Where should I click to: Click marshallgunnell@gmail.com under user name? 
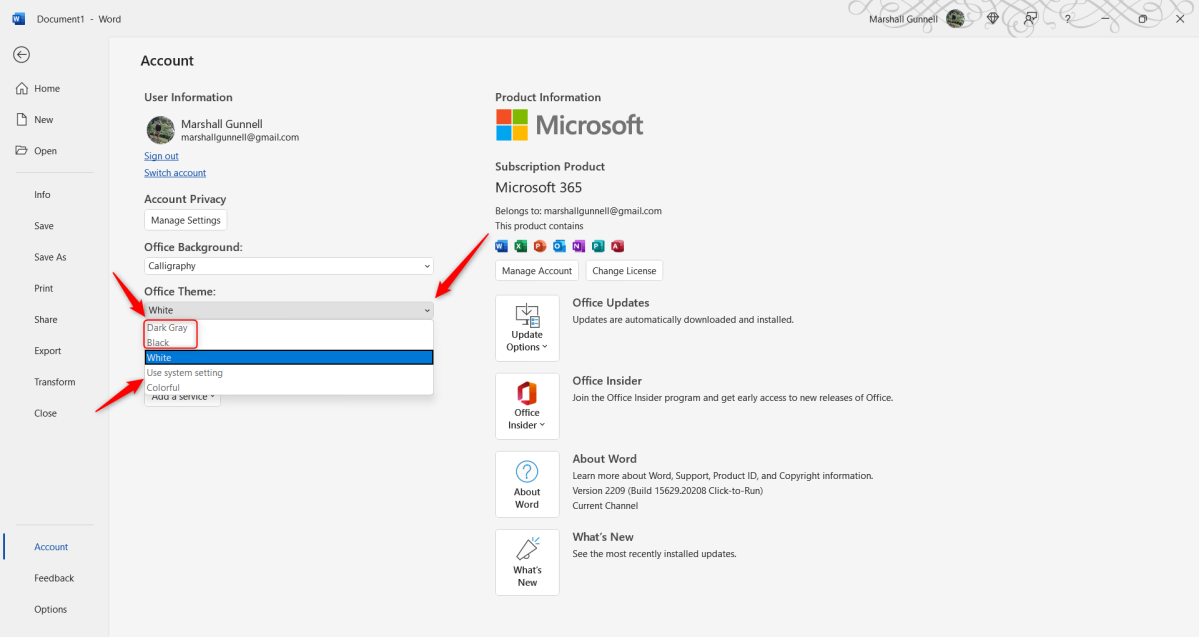(240, 138)
